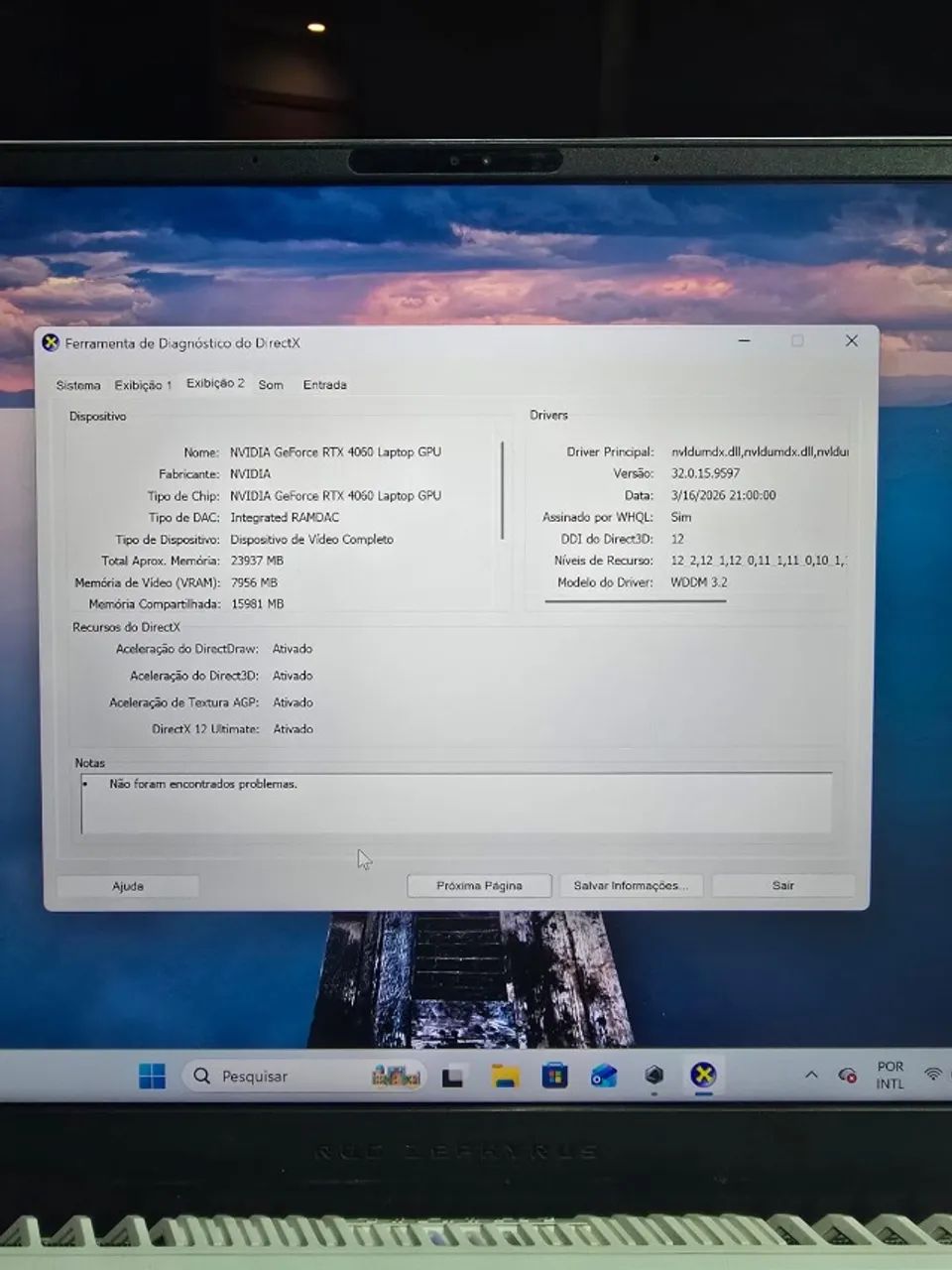Minimize the DirectX diagnostic window
The height and width of the screenshot is (1270, 952).
(x=745, y=341)
